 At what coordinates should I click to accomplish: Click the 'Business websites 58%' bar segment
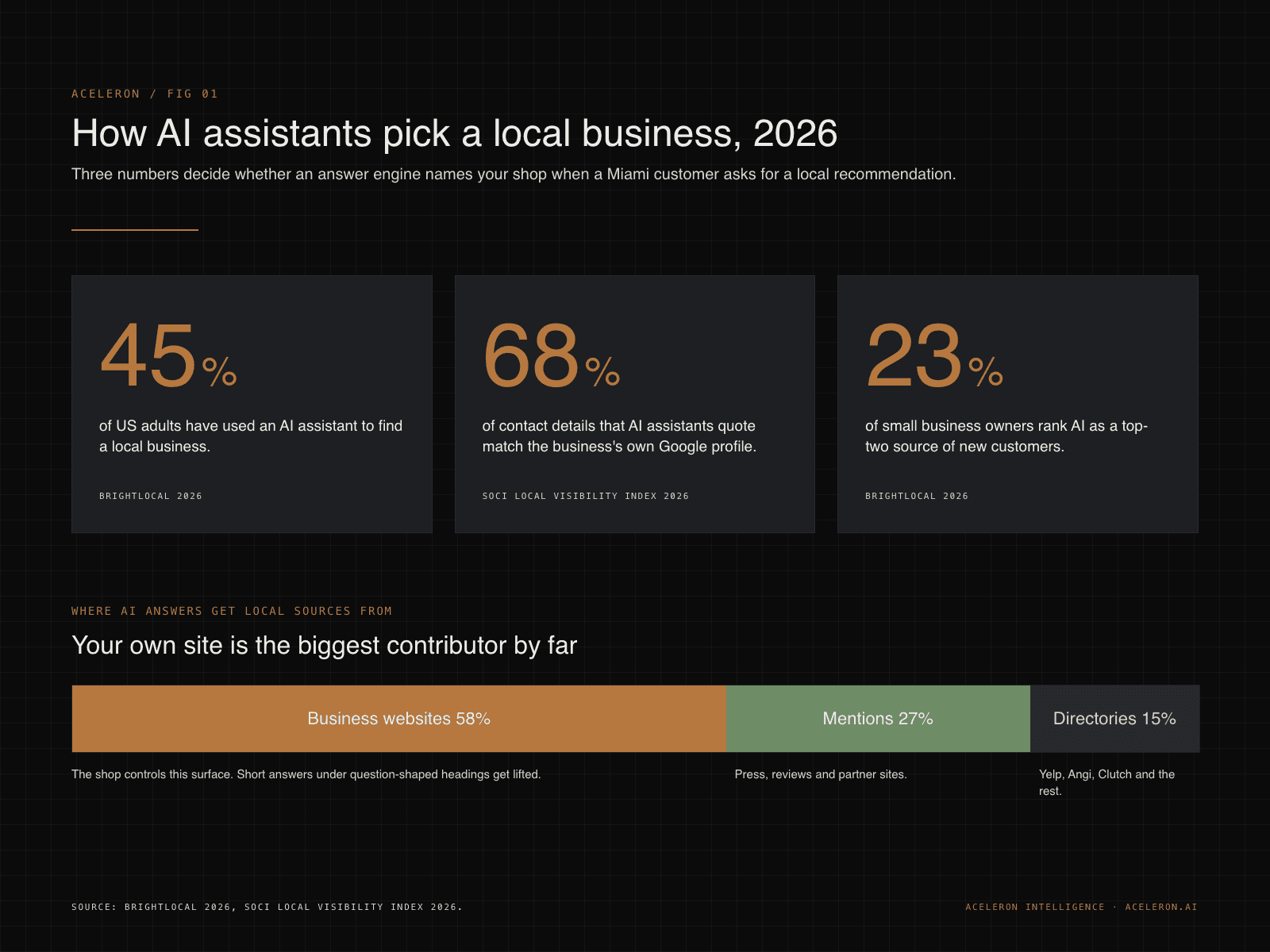(399, 719)
